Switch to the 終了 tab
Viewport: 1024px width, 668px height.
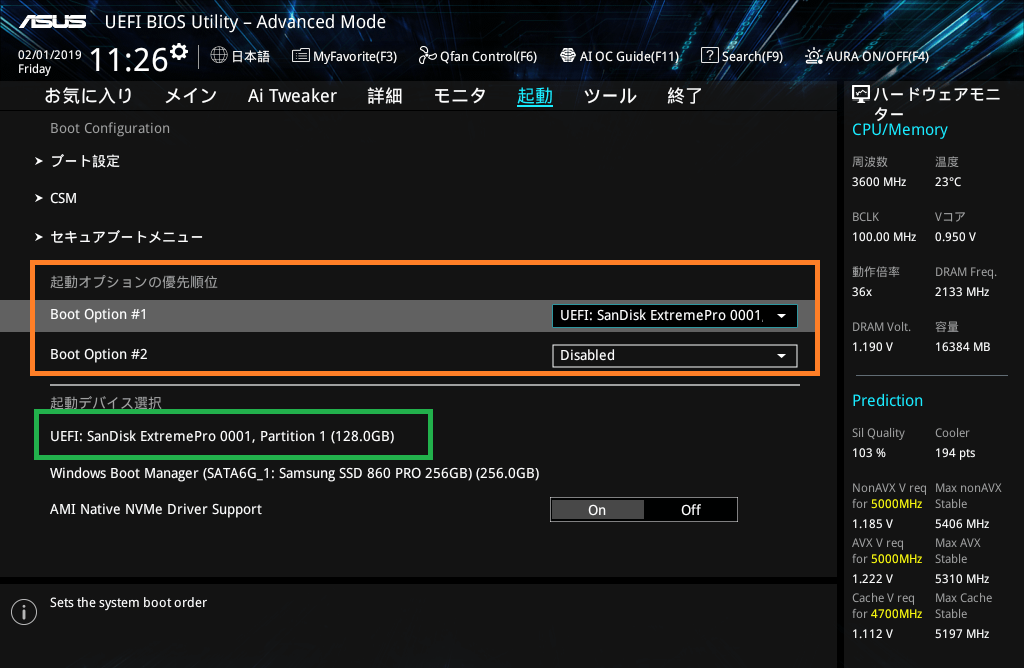[x=684, y=96]
